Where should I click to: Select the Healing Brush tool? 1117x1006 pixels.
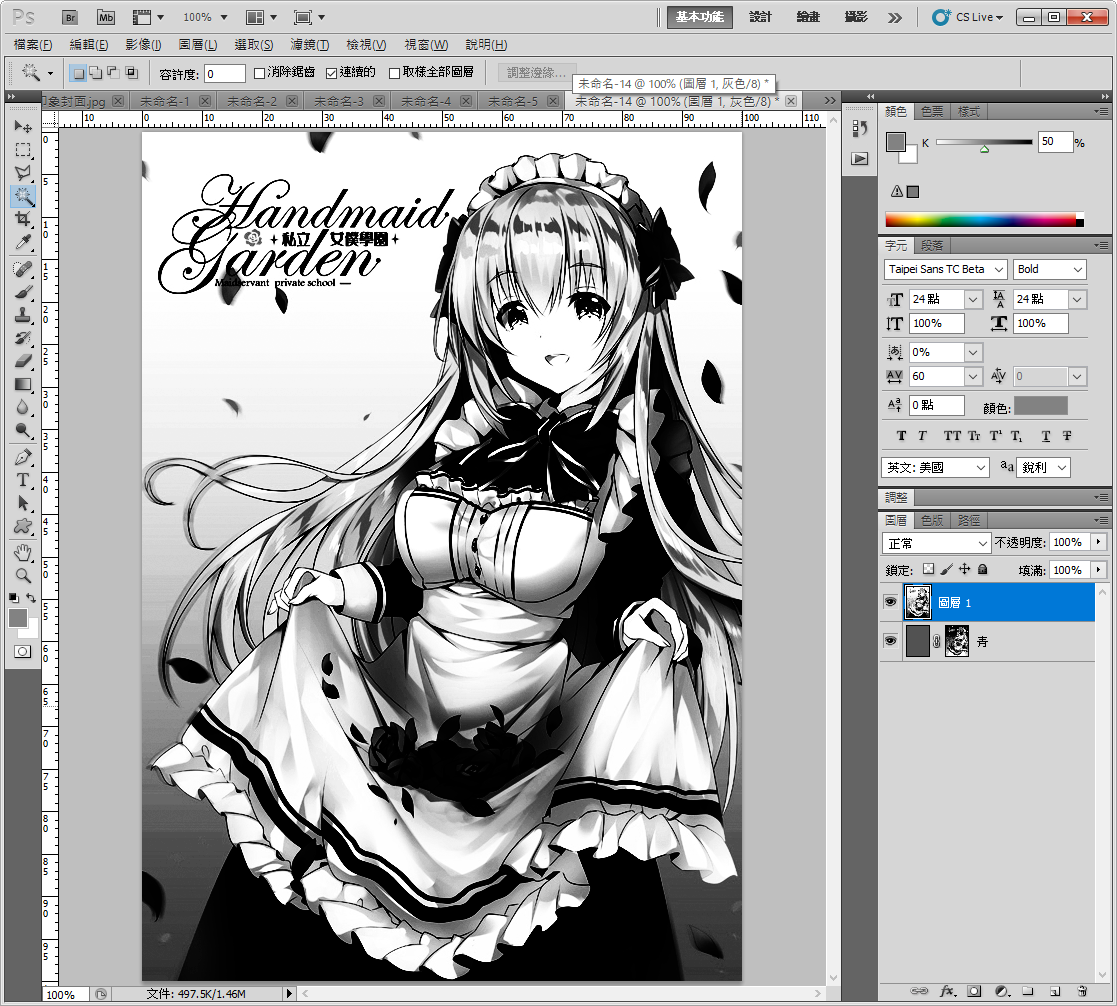pyautogui.click(x=23, y=269)
